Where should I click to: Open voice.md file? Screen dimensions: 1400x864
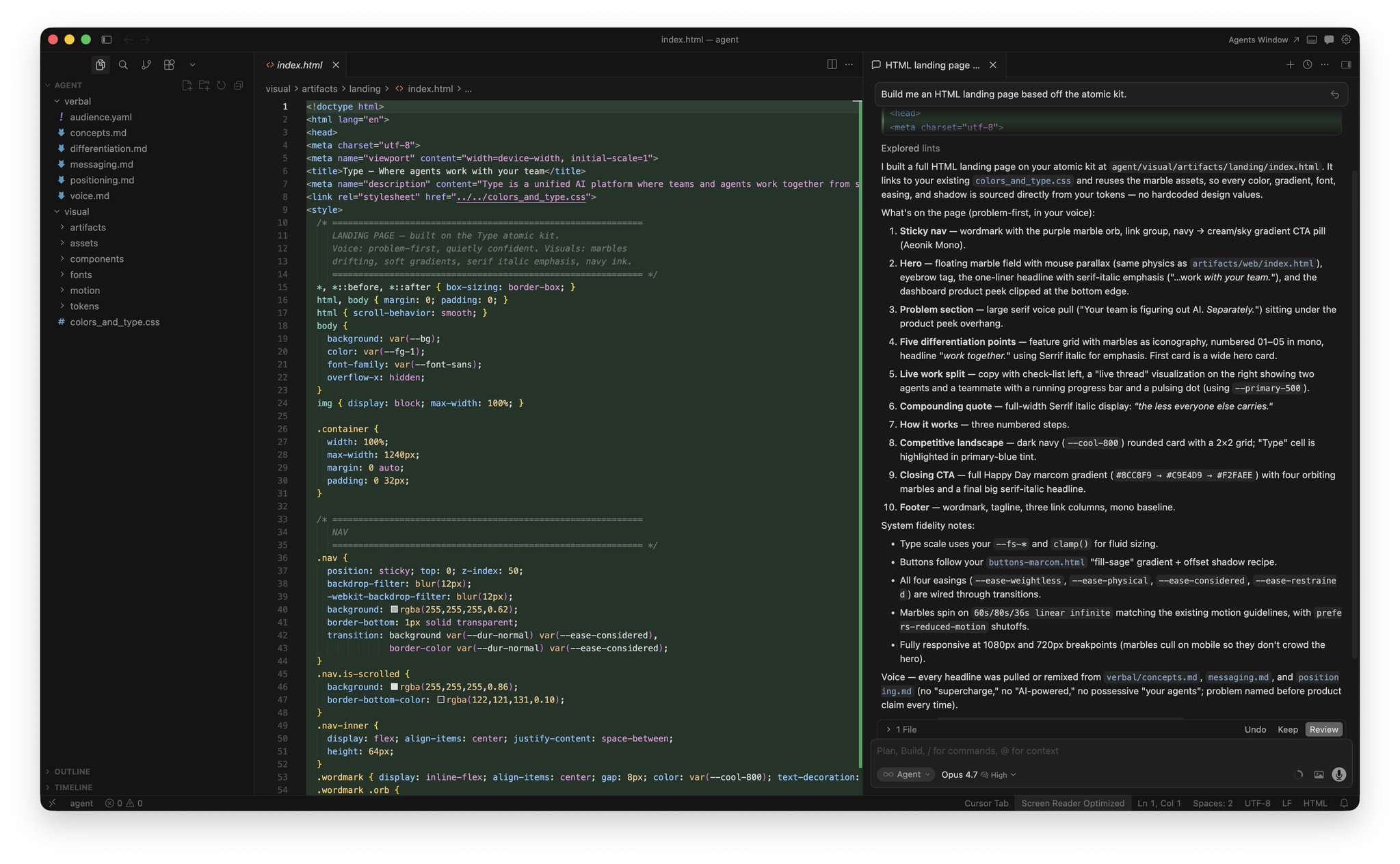click(89, 196)
